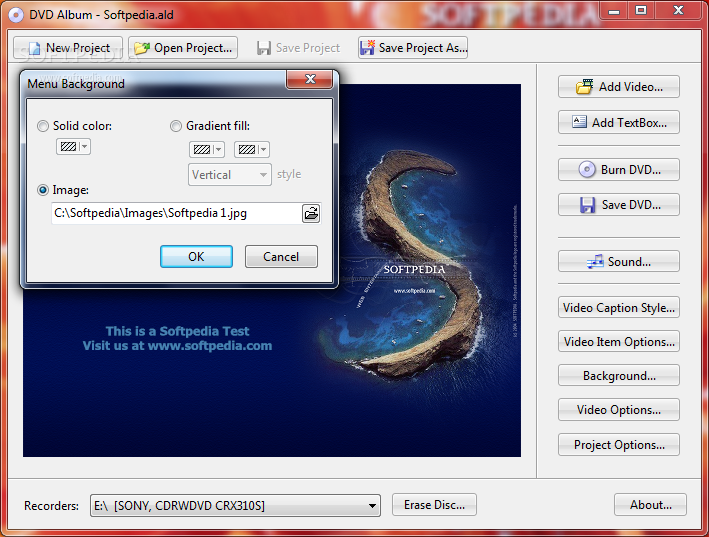Click the New Project button
This screenshot has width=709, height=537.
coord(68,48)
